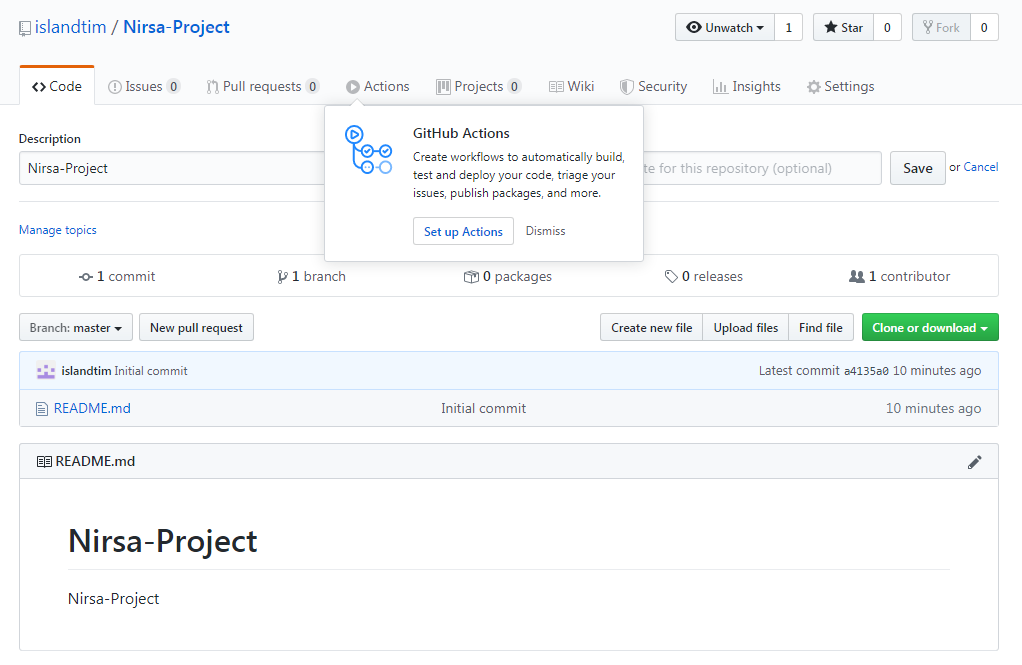Open repository Settings tab
1022x665 pixels.
(840, 86)
